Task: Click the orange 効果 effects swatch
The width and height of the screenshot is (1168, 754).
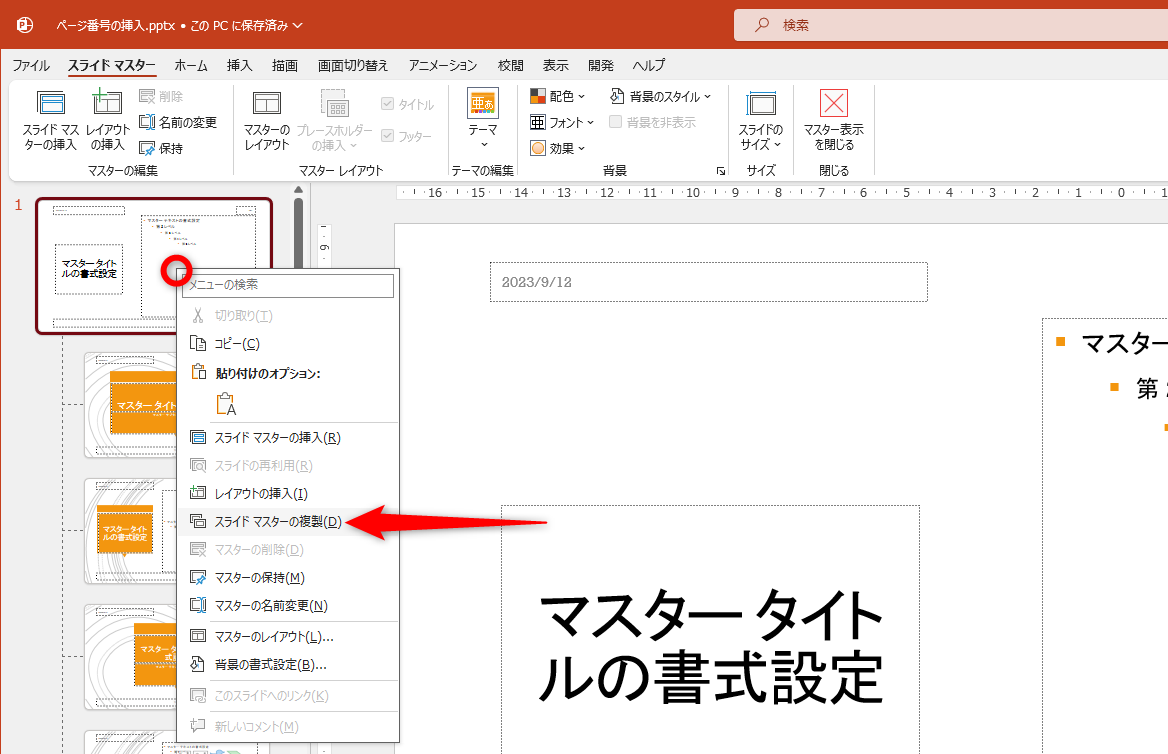Action: [538, 148]
